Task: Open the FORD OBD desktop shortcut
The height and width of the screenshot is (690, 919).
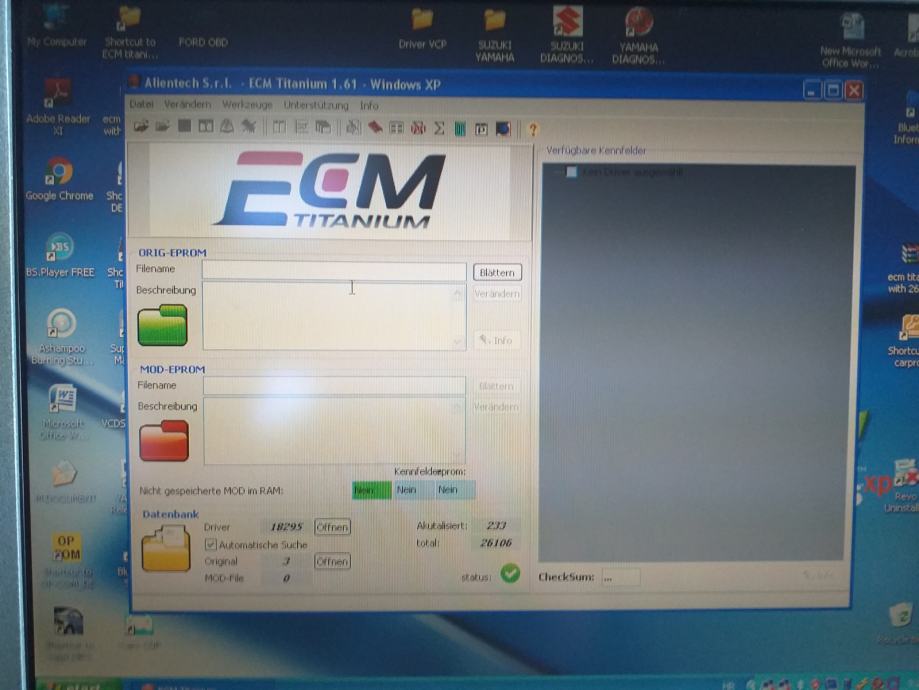Action: (203, 42)
